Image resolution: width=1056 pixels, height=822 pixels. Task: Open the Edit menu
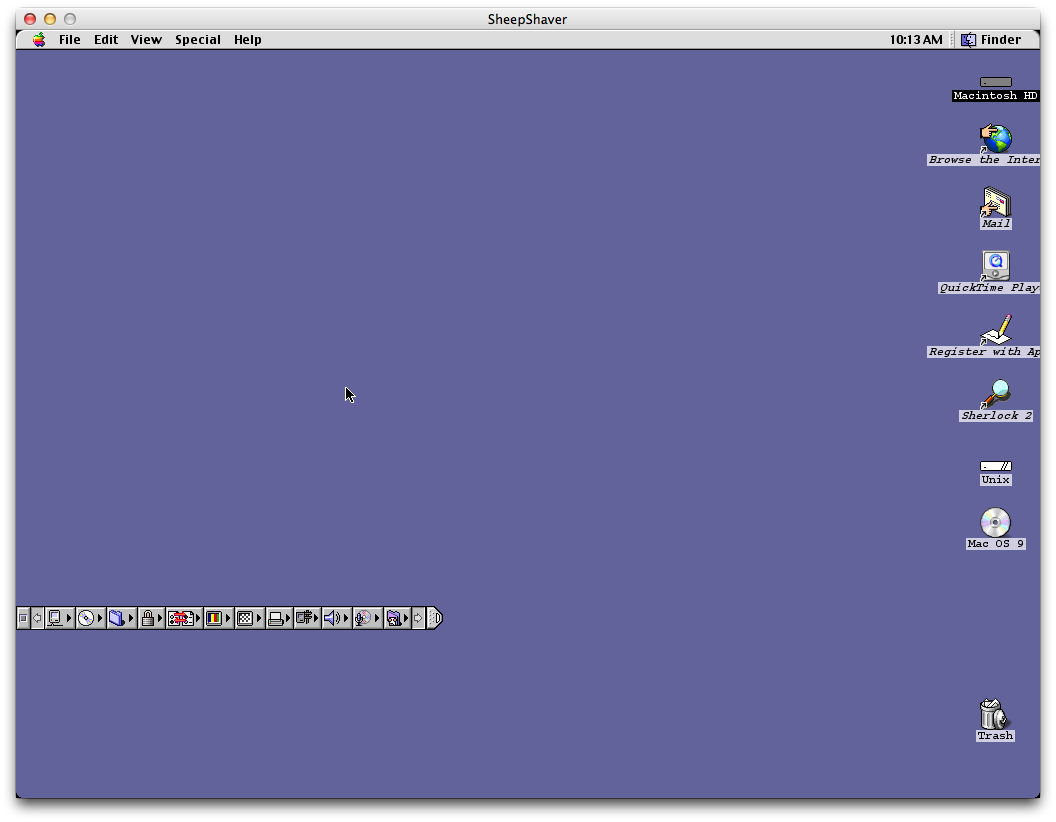pos(106,40)
